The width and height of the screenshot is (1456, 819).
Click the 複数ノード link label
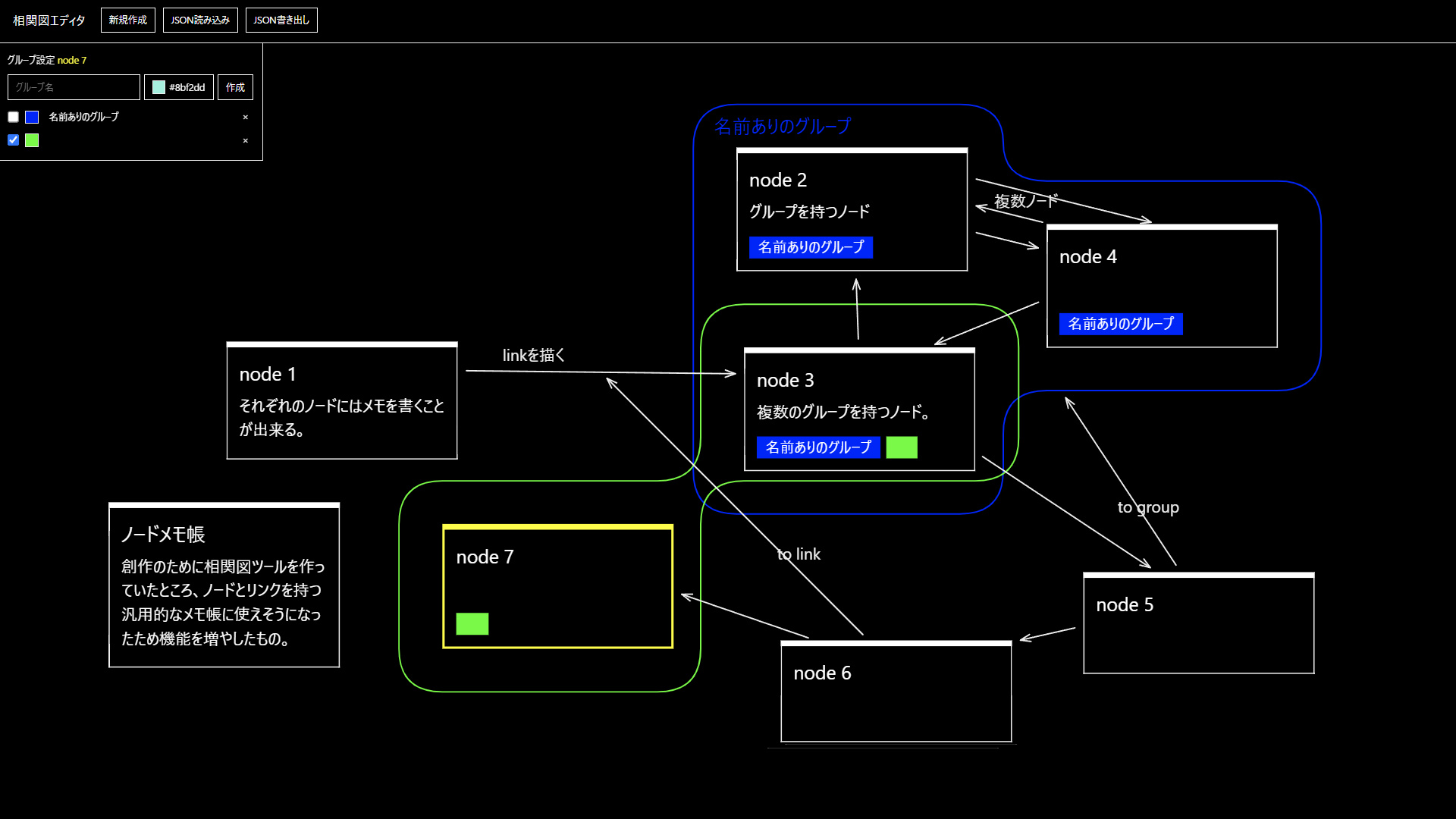point(1026,201)
